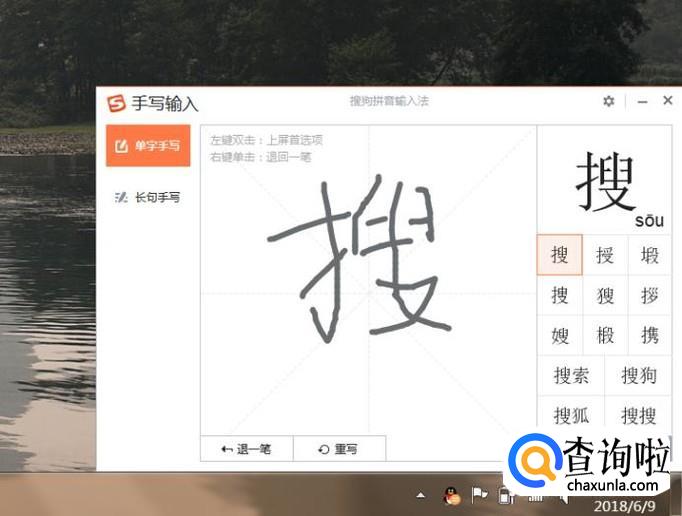Pick the word suggestion 搜狐
Screen dimensions: 682x516
point(571,415)
